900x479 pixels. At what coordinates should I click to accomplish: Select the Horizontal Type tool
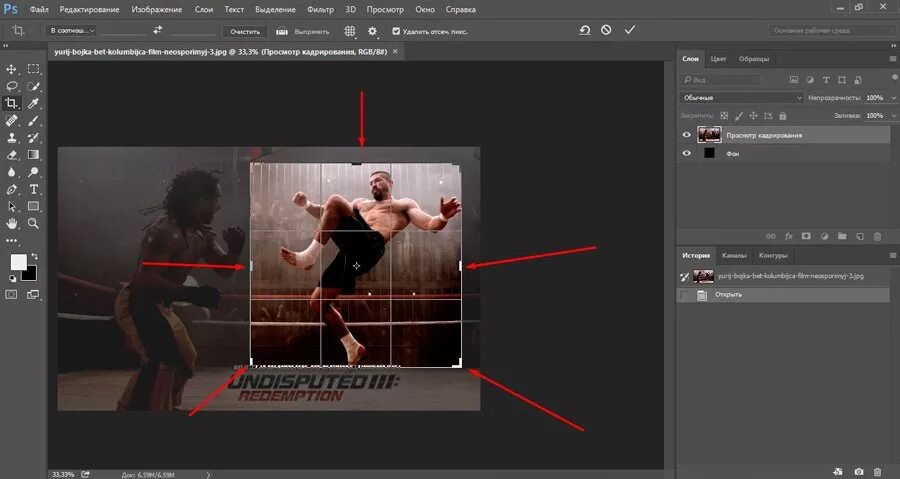click(x=33, y=189)
